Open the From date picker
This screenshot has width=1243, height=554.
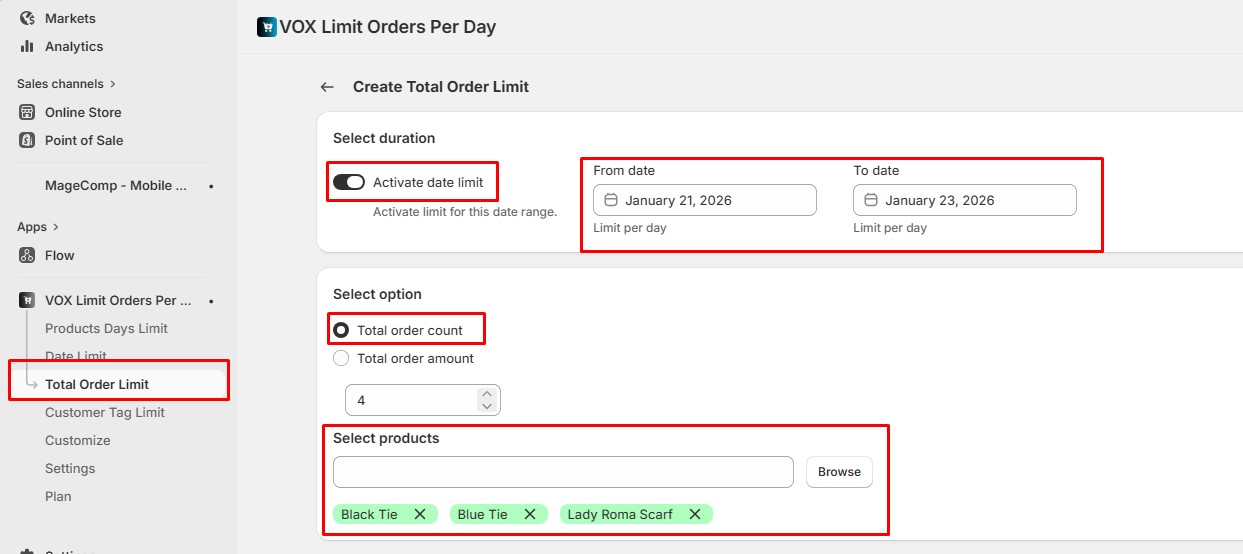[x=704, y=200]
